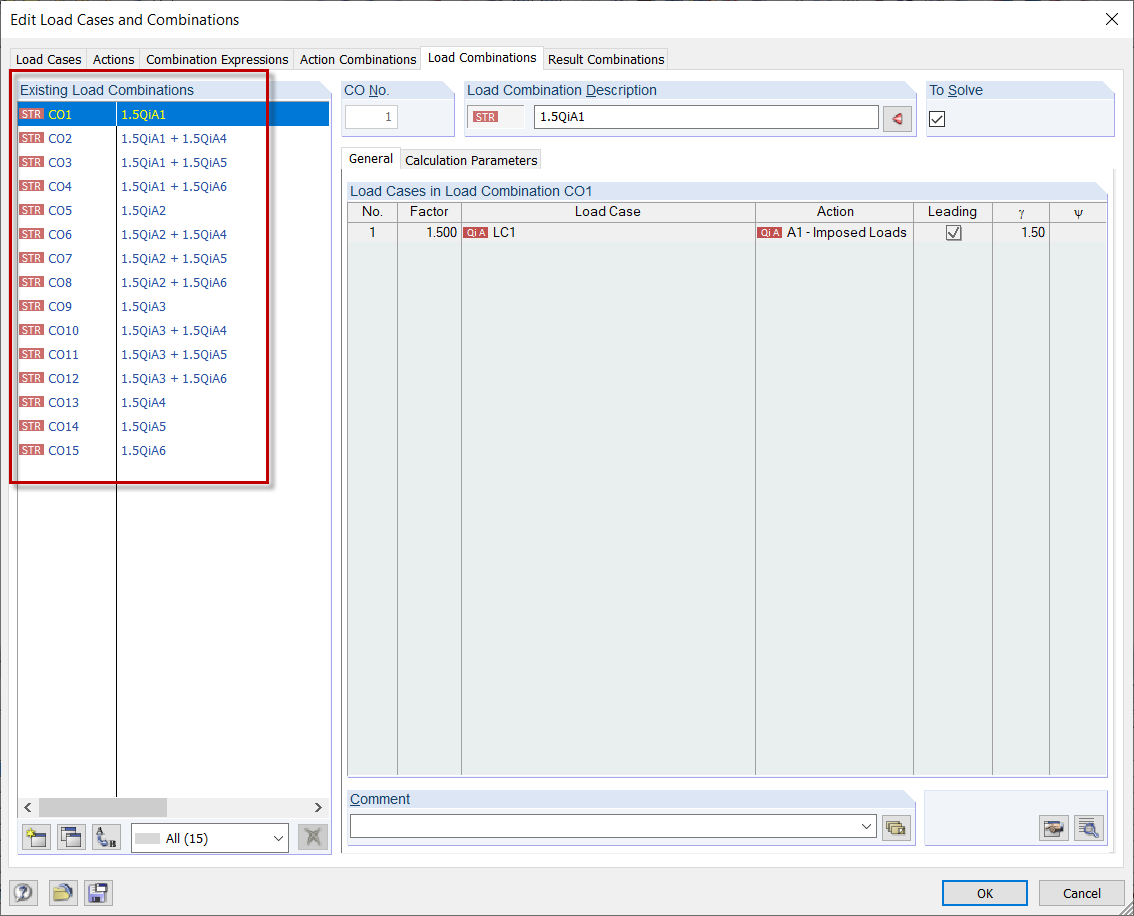Click the scroll-right arrow of combinations list
The height and width of the screenshot is (916, 1134).
318,808
